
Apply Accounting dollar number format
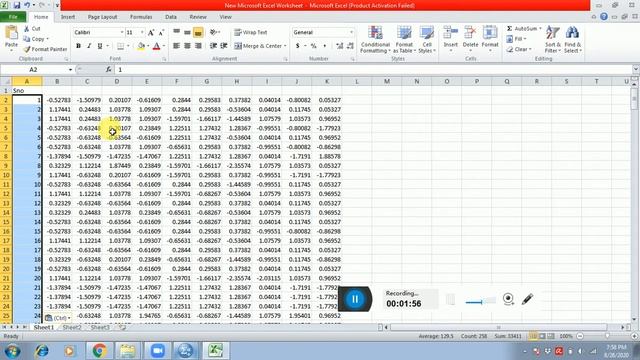tap(298, 46)
